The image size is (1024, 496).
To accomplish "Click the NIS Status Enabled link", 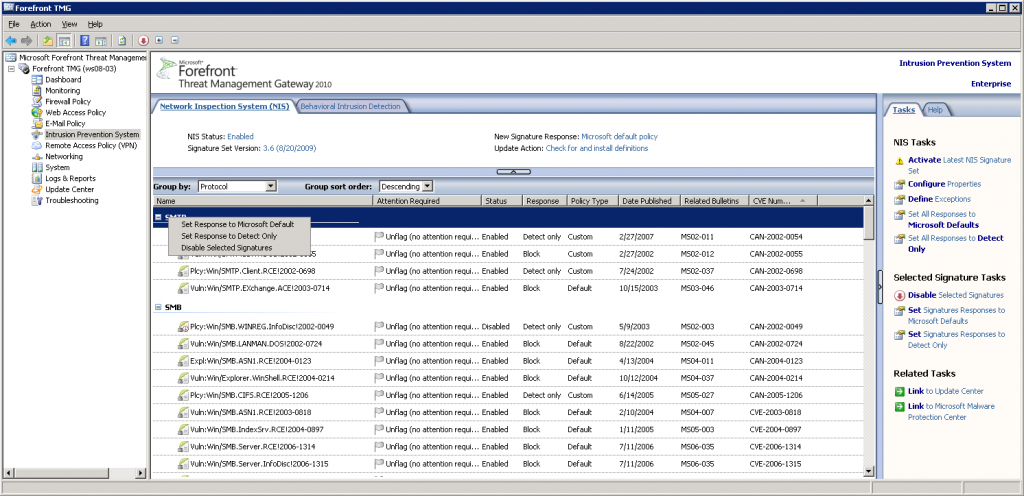I will tap(240, 136).
